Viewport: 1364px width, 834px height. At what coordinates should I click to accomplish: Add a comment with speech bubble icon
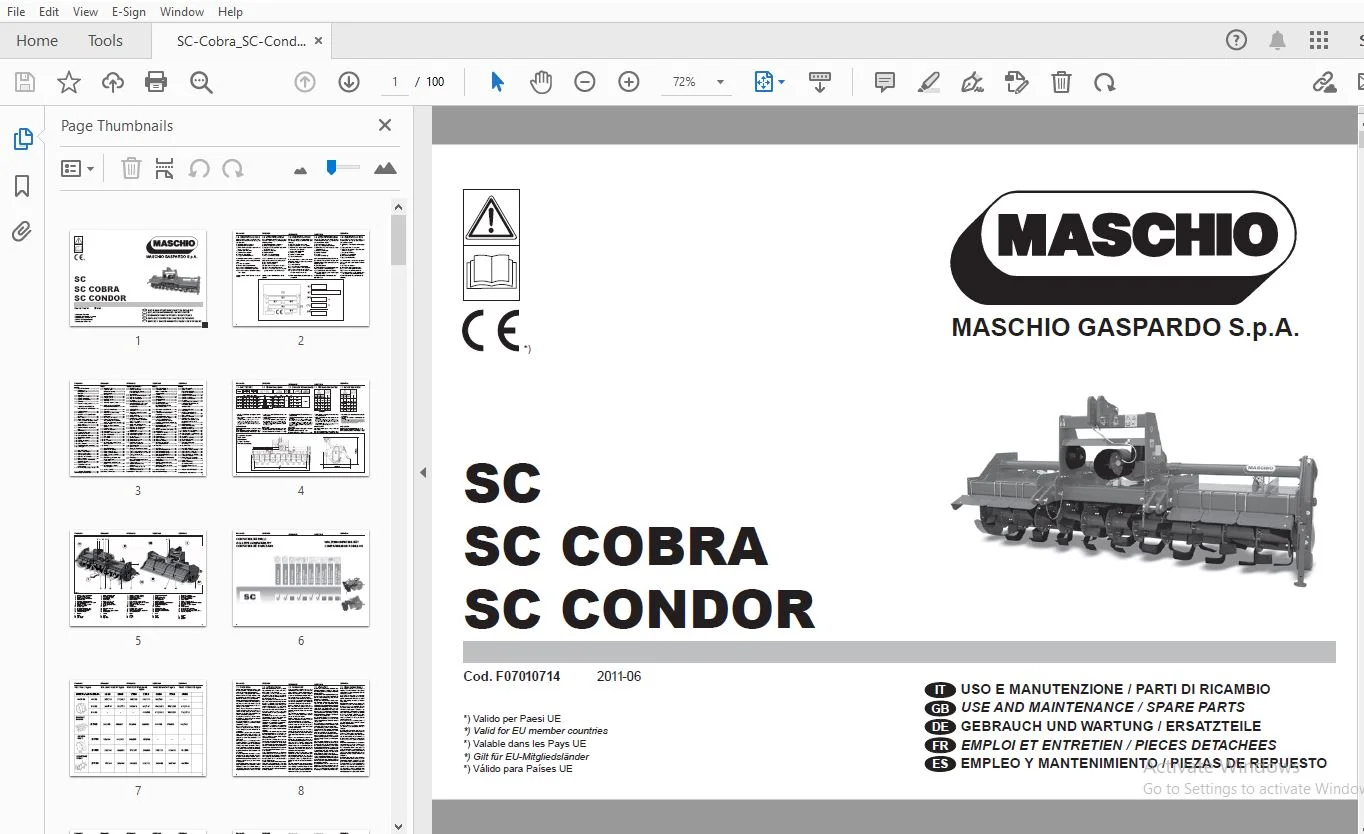[885, 82]
